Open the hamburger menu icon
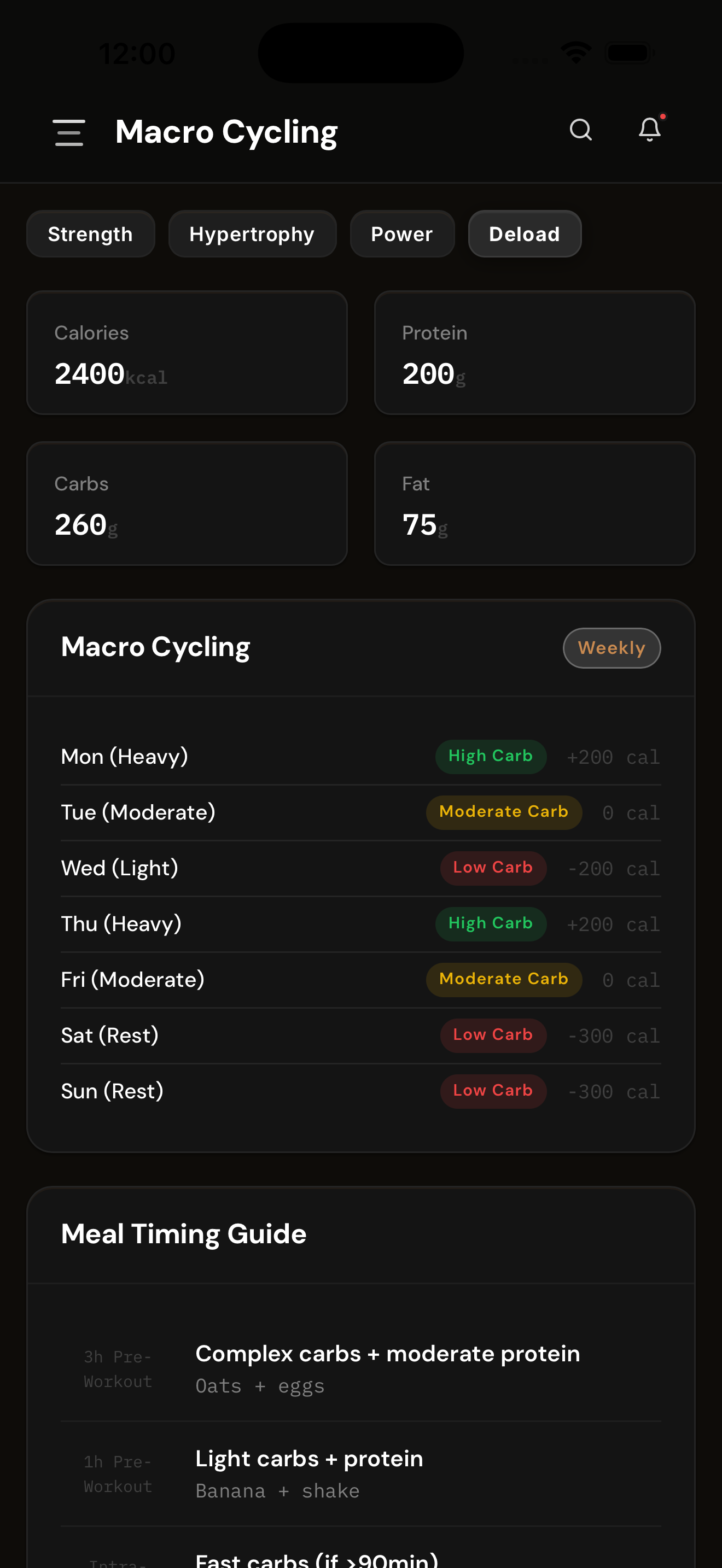This screenshot has width=722, height=1568. pyautogui.click(x=69, y=132)
